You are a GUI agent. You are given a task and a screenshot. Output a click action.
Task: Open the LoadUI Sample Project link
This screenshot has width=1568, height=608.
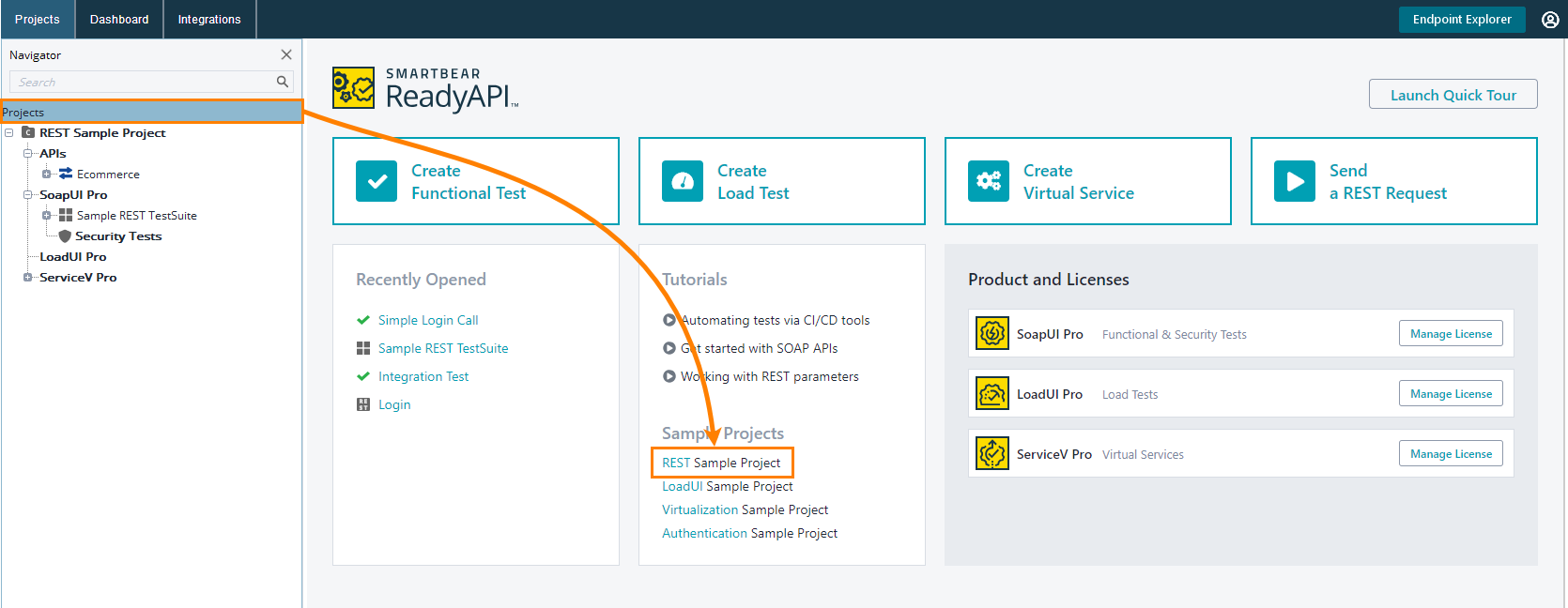(x=728, y=486)
